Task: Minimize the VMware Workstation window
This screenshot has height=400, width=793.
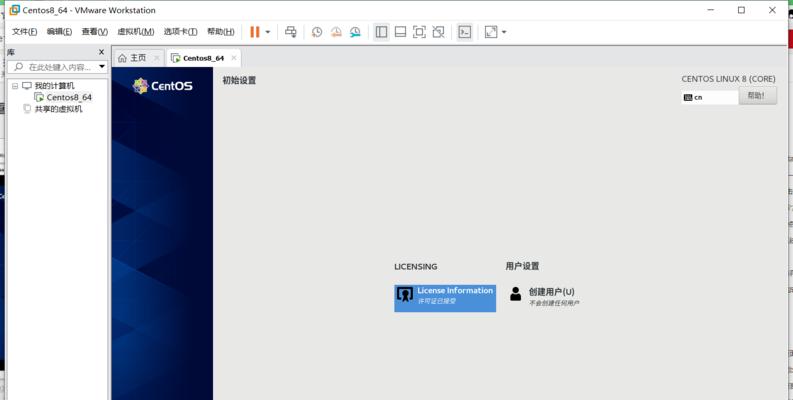Action: (x=711, y=10)
